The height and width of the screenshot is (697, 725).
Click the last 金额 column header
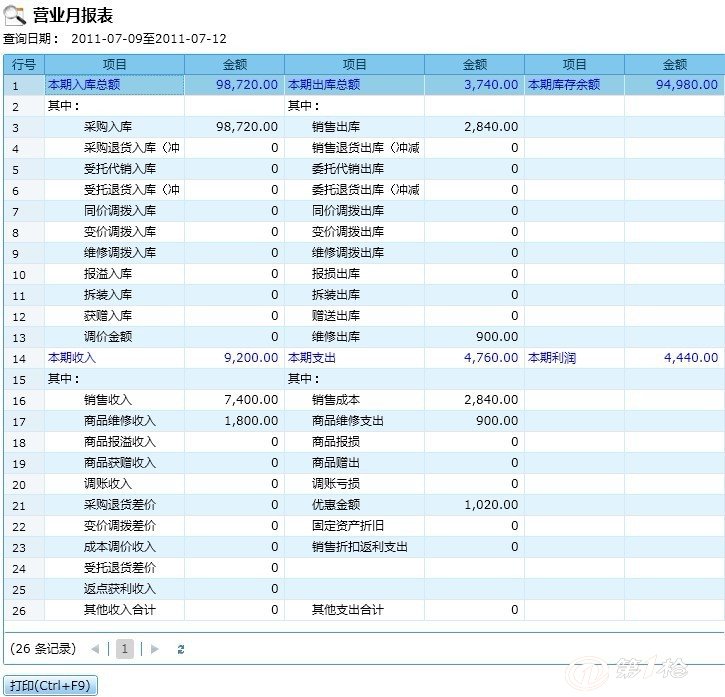coord(674,64)
